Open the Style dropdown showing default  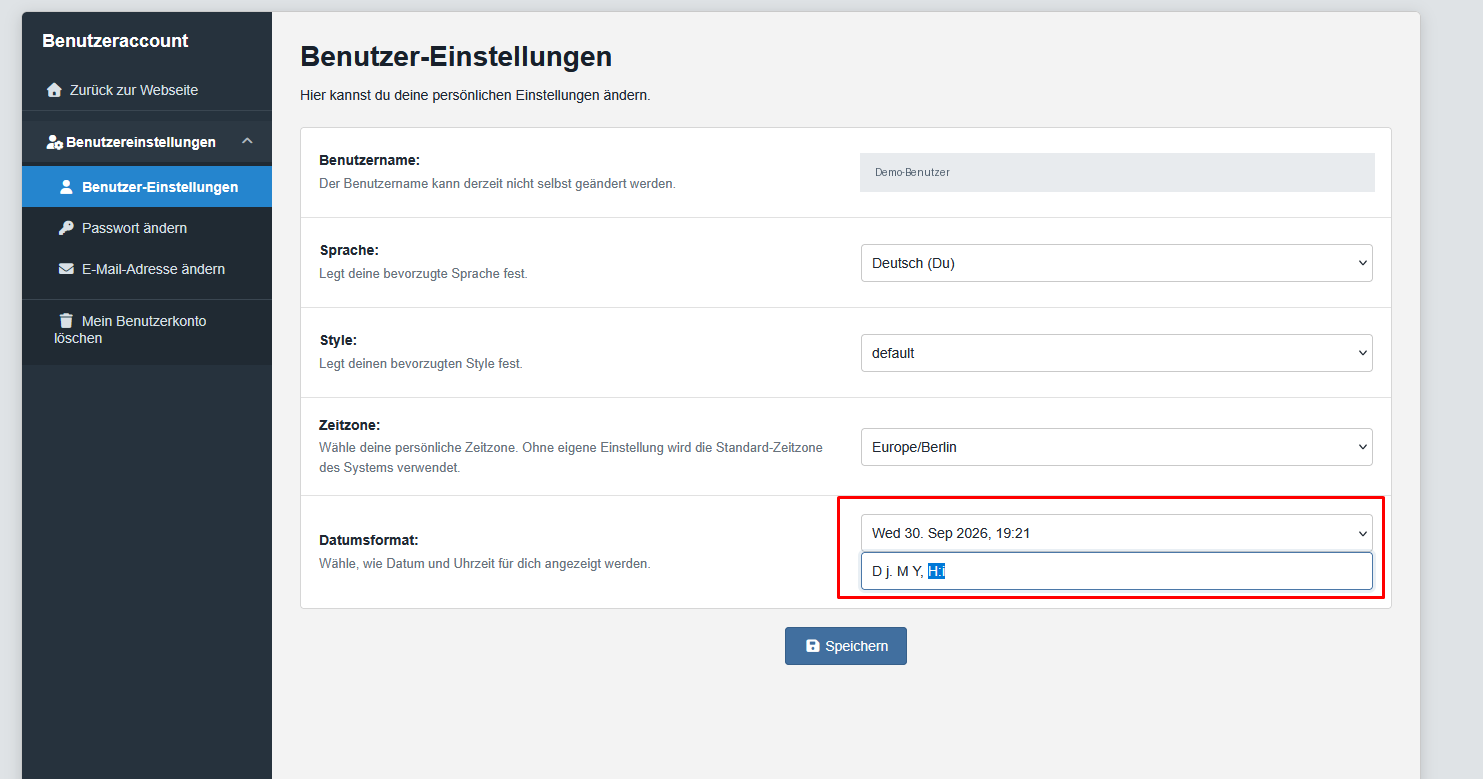click(x=1116, y=353)
